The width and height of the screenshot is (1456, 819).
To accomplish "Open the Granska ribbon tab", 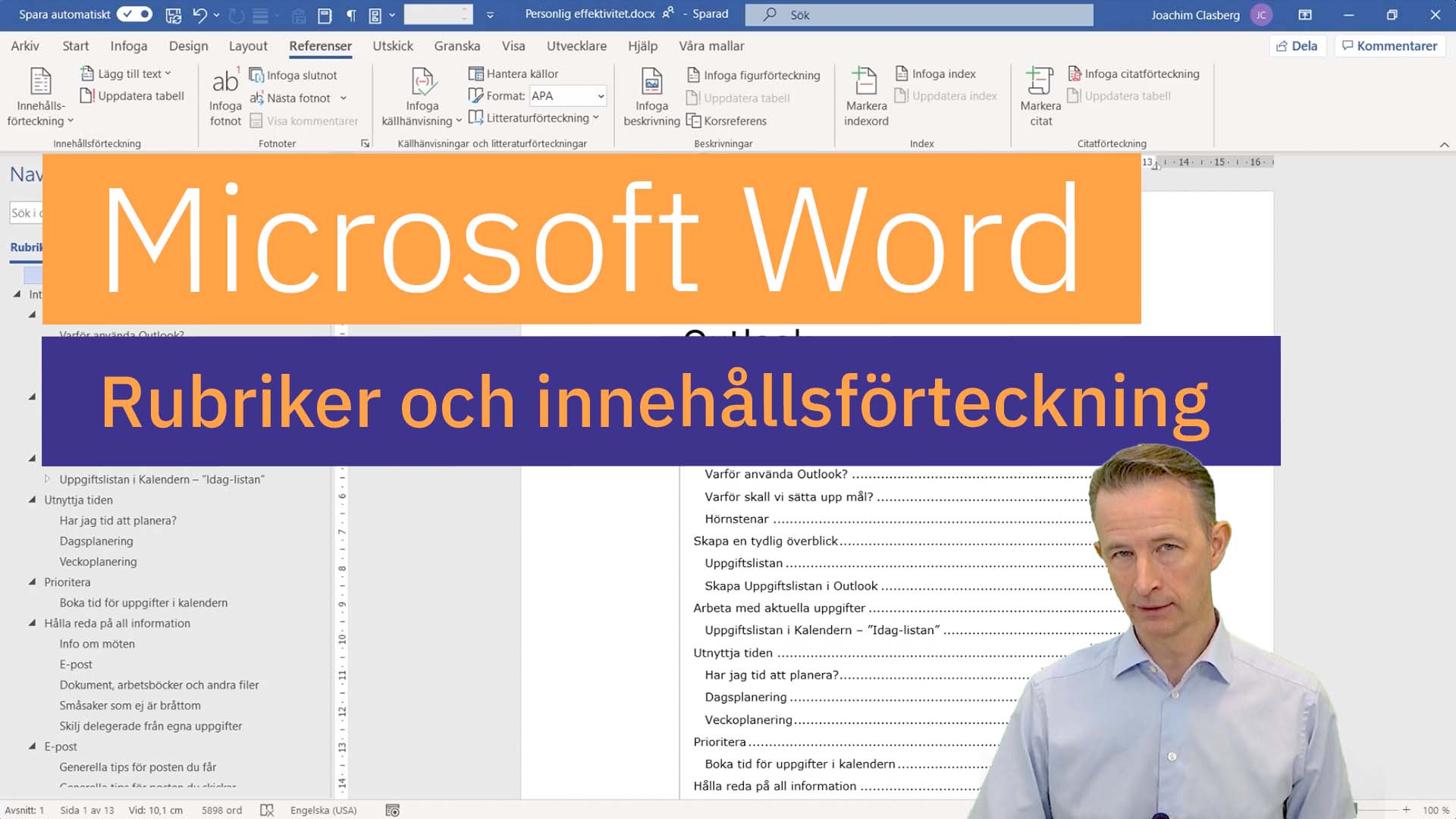I will [x=457, y=45].
